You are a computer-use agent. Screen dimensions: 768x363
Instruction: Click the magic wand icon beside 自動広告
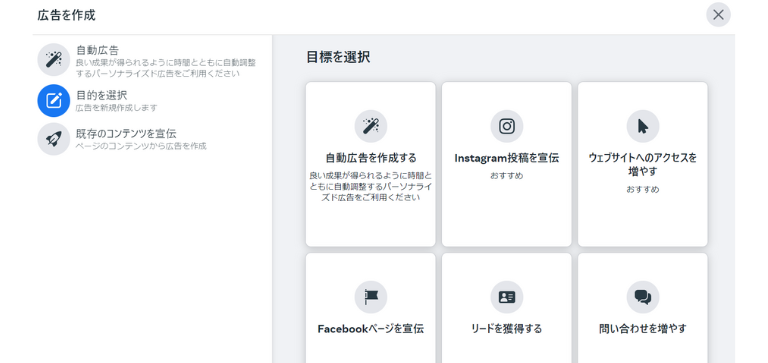click(x=53, y=59)
